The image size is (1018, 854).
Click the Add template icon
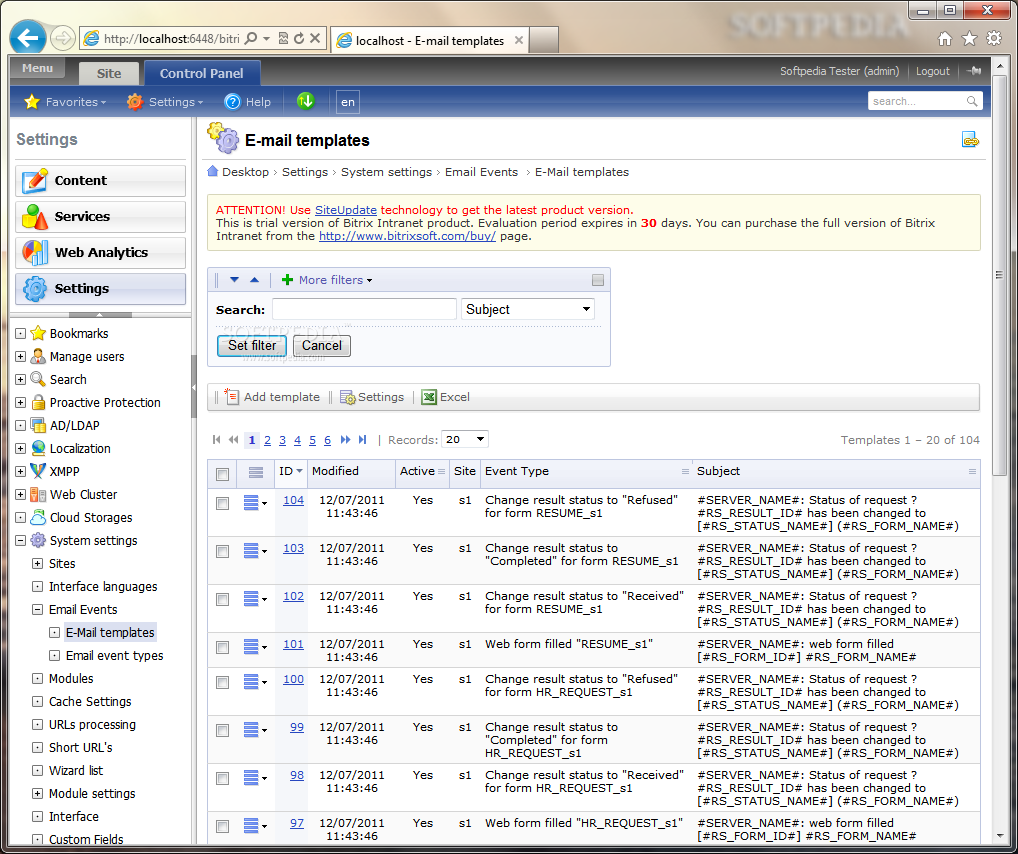click(231, 397)
